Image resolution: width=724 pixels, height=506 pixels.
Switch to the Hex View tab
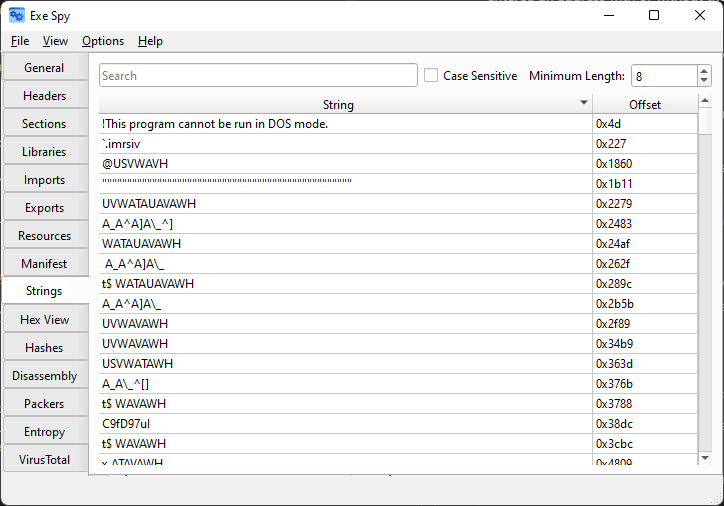[x=45, y=319]
